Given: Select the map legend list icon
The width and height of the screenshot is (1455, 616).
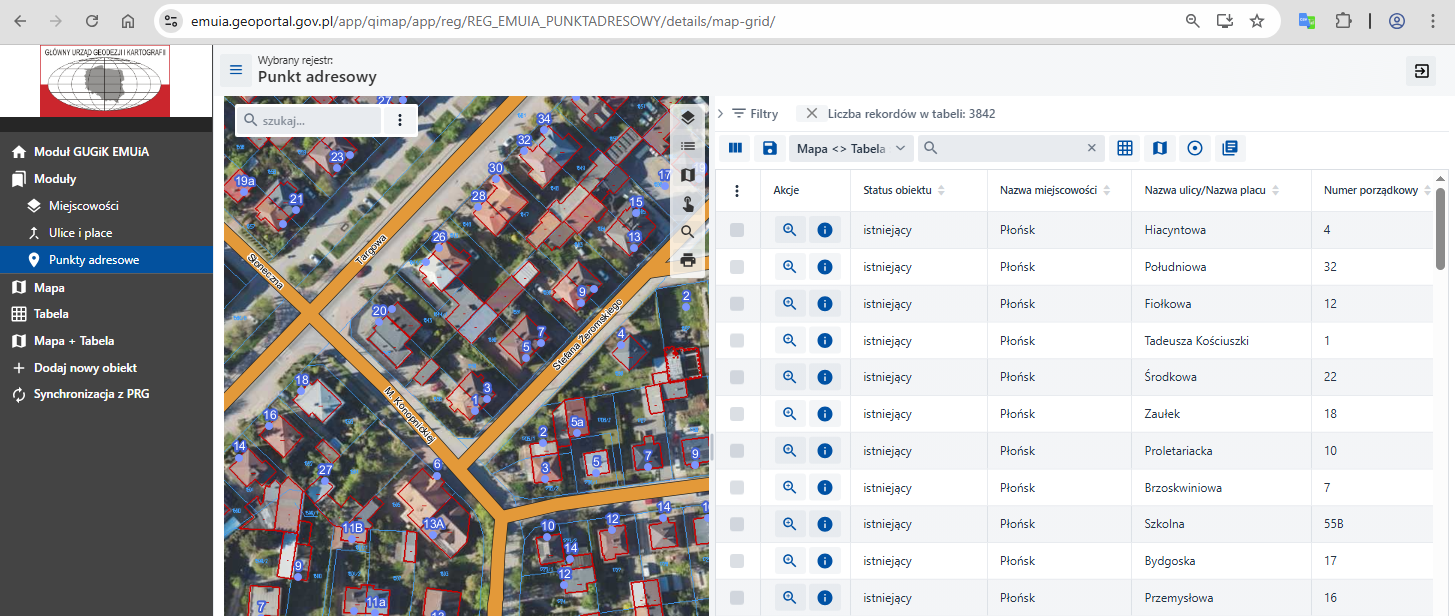Looking at the screenshot, I should (687, 146).
